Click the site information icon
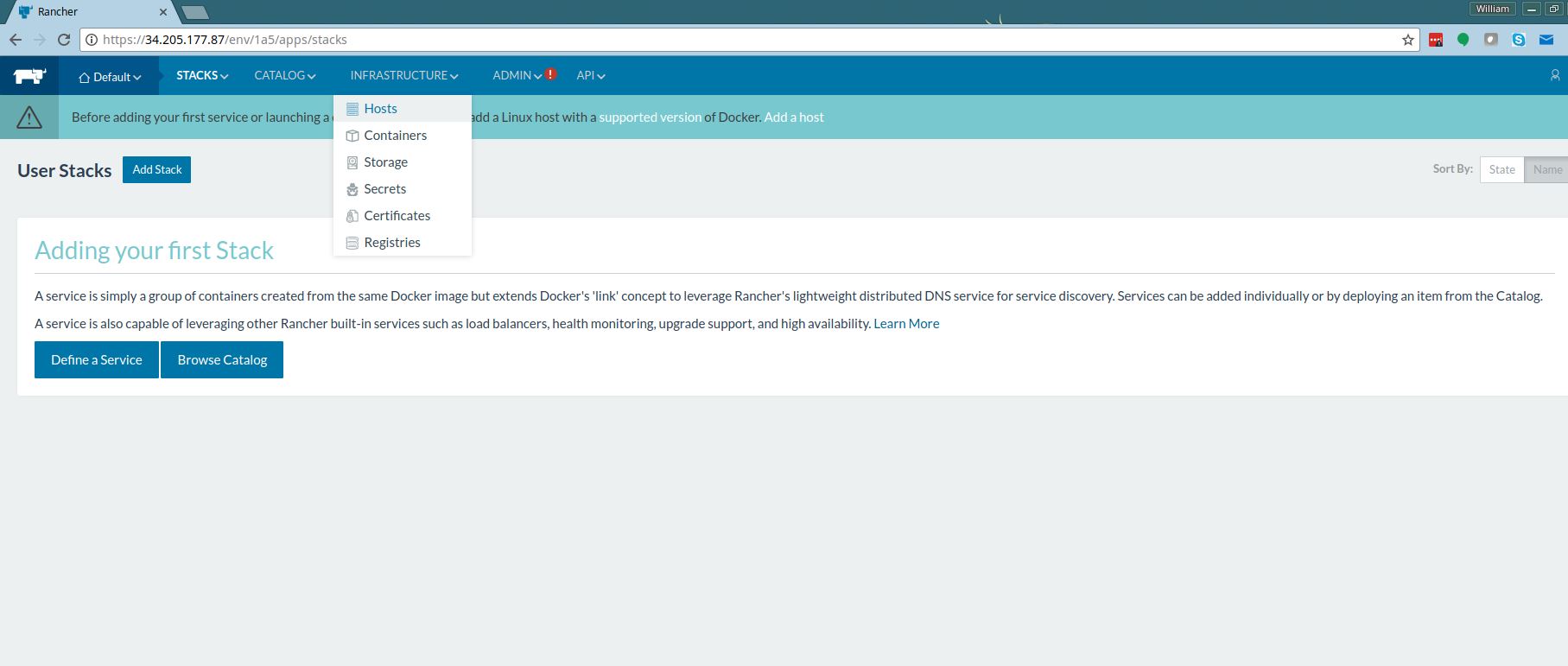Viewport: 1568px width, 666px height. (92, 40)
